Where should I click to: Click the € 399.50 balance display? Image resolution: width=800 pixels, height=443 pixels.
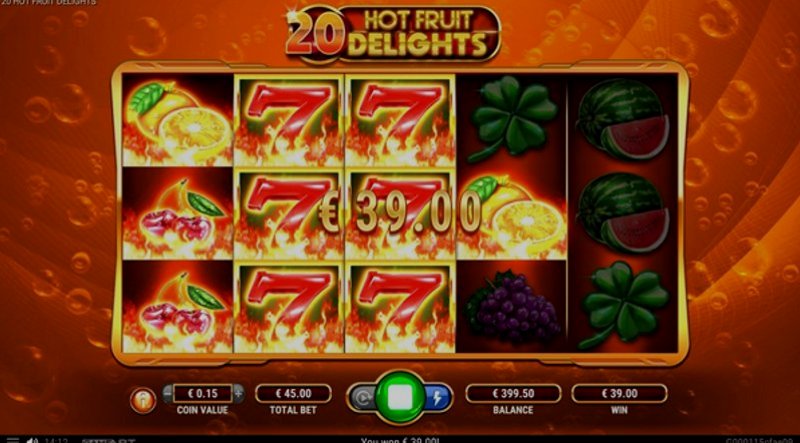coord(513,393)
